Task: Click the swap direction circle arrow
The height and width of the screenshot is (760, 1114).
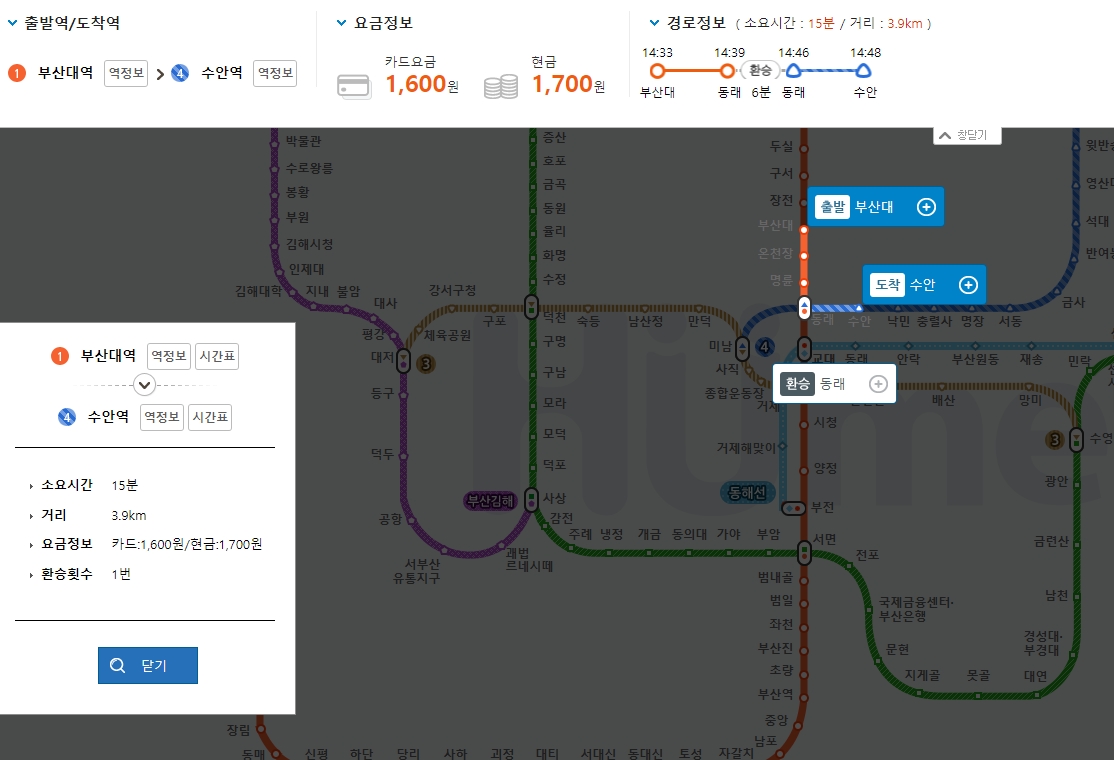Action: coord(144,385)
